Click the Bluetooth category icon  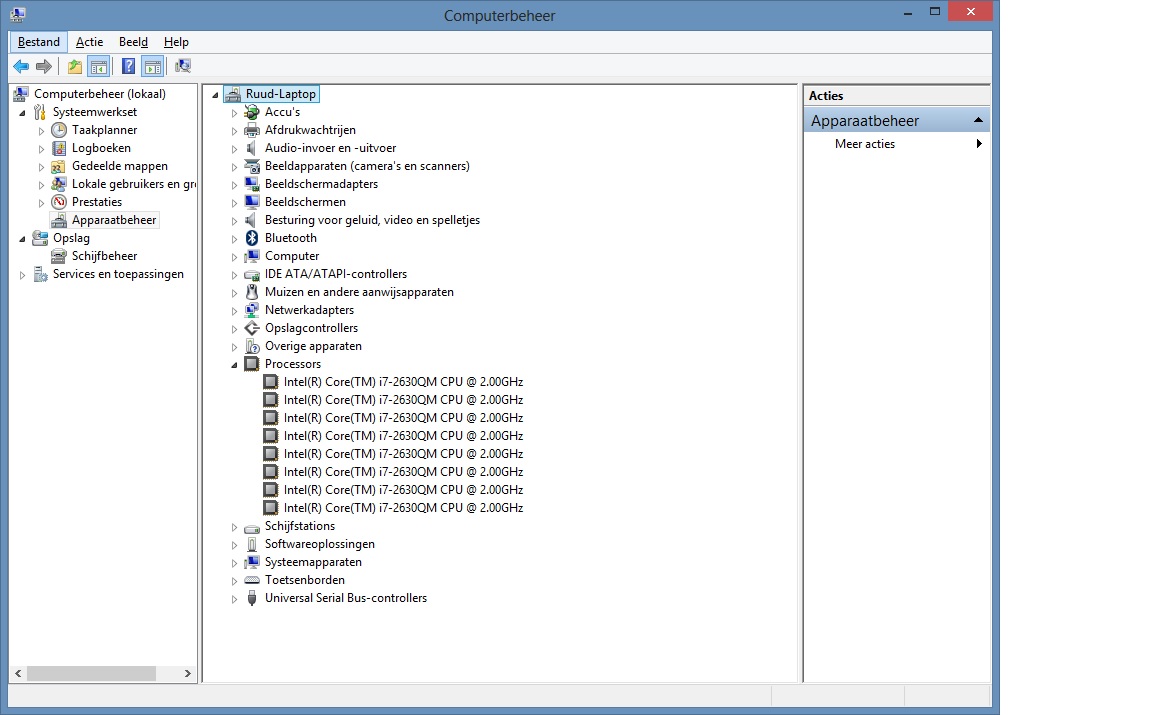click(x=252, y=238)
